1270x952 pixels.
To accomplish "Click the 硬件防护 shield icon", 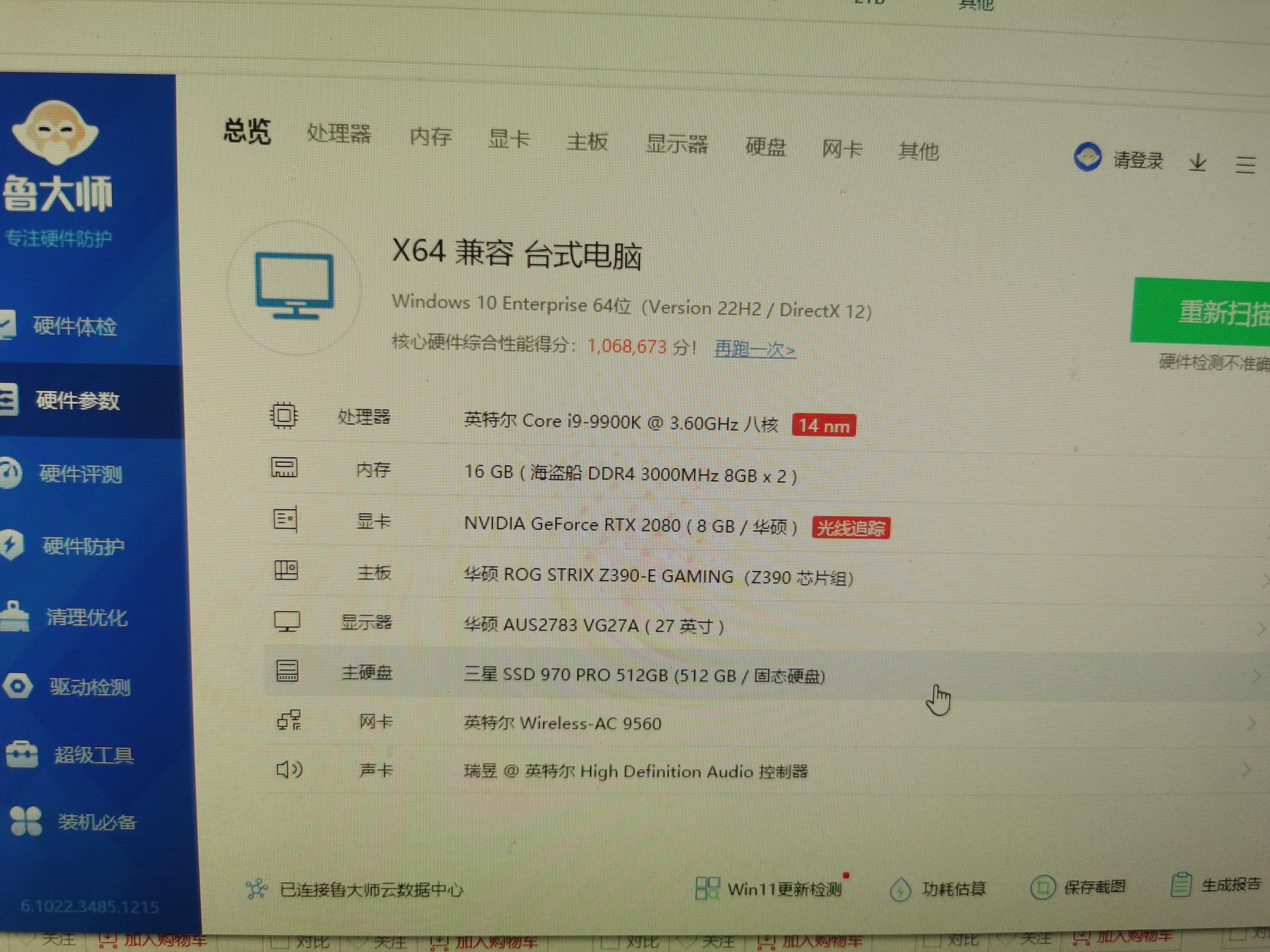I will pos(11,545).
